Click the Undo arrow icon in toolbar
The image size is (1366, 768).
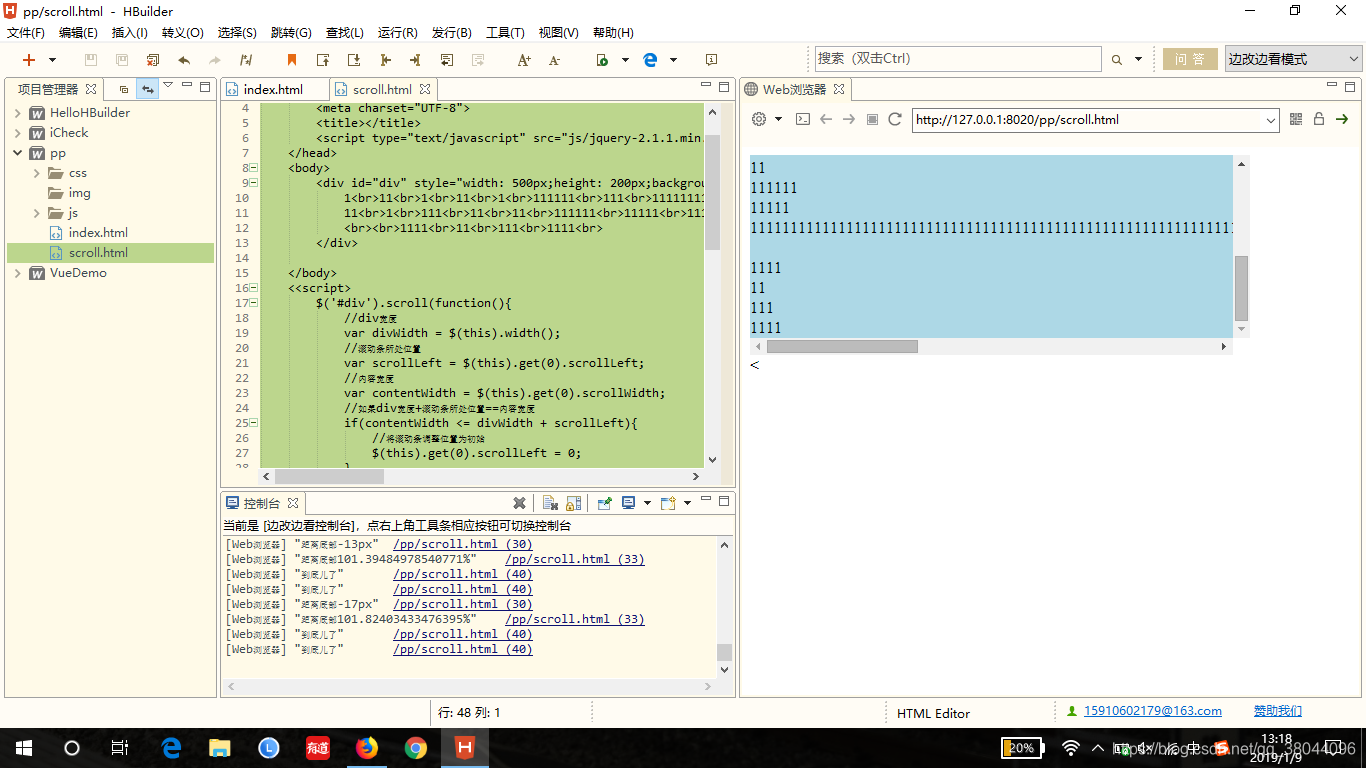tap(184, 60)
